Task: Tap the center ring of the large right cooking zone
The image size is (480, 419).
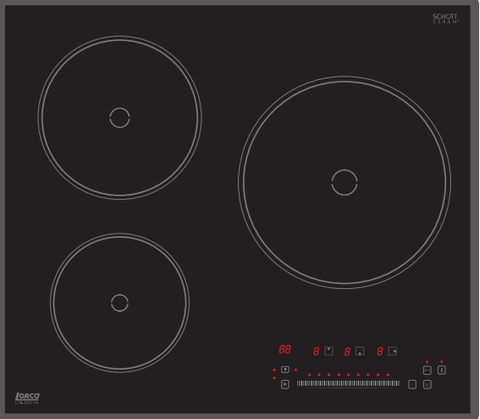Action: pyautogui.click(x=345, y=182)
